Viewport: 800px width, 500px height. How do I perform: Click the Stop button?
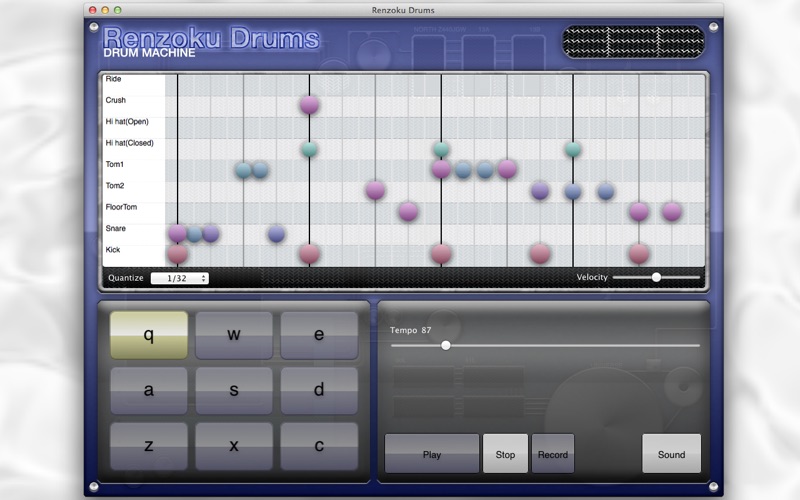click(x=505, y=454)
